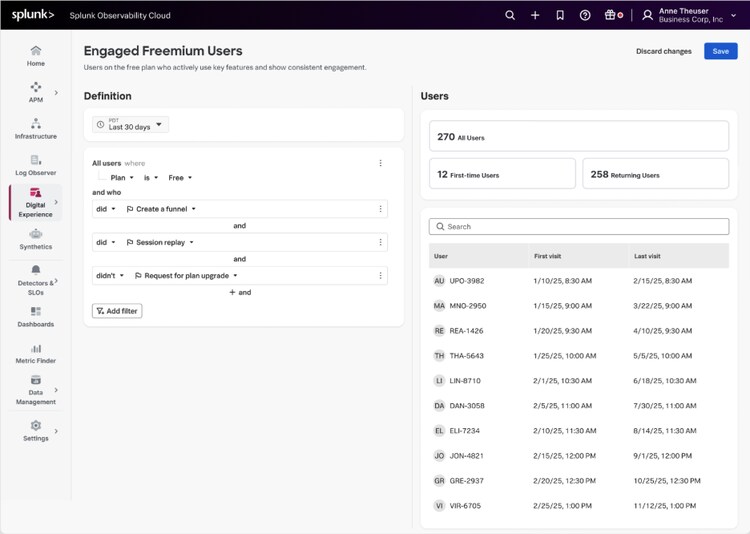
Task: Click the plus icon in header
Action: (535, 15)
